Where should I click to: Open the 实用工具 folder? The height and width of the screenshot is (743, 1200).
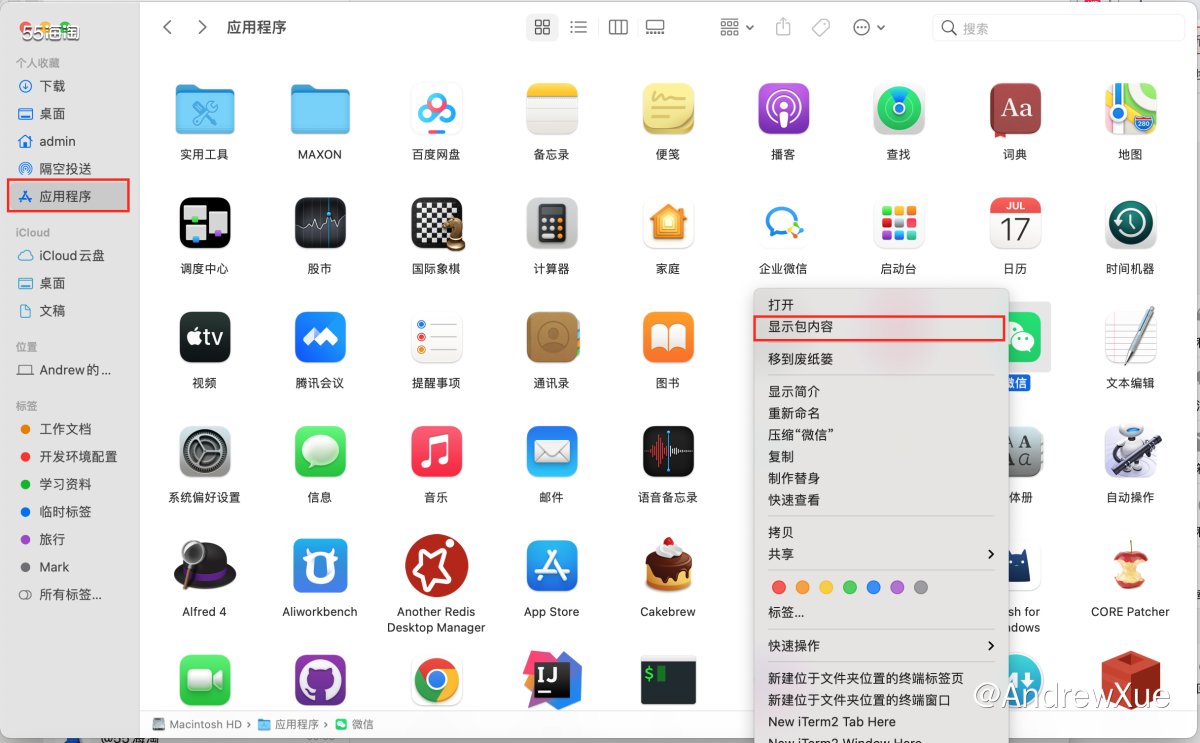(205, 109)
